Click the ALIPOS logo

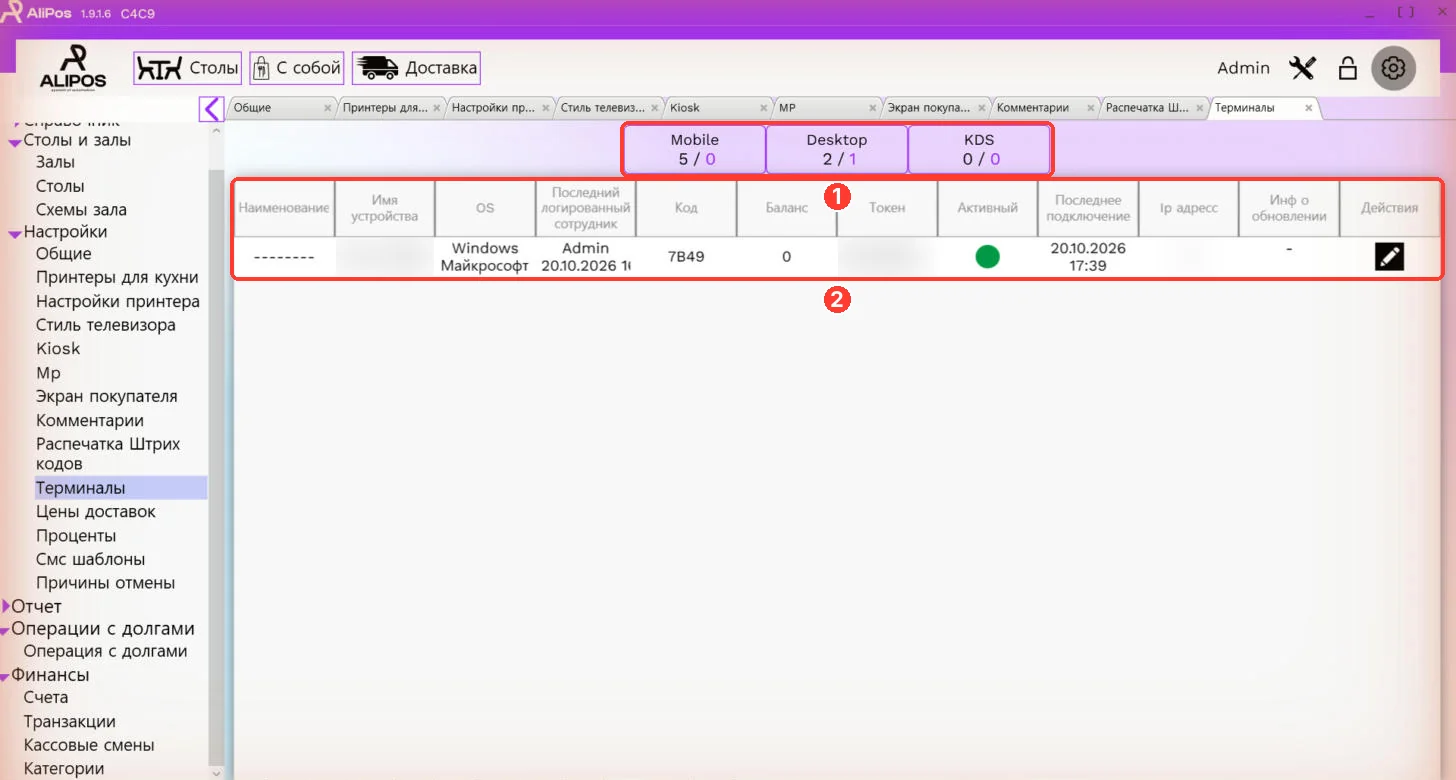tap(73, 68)
